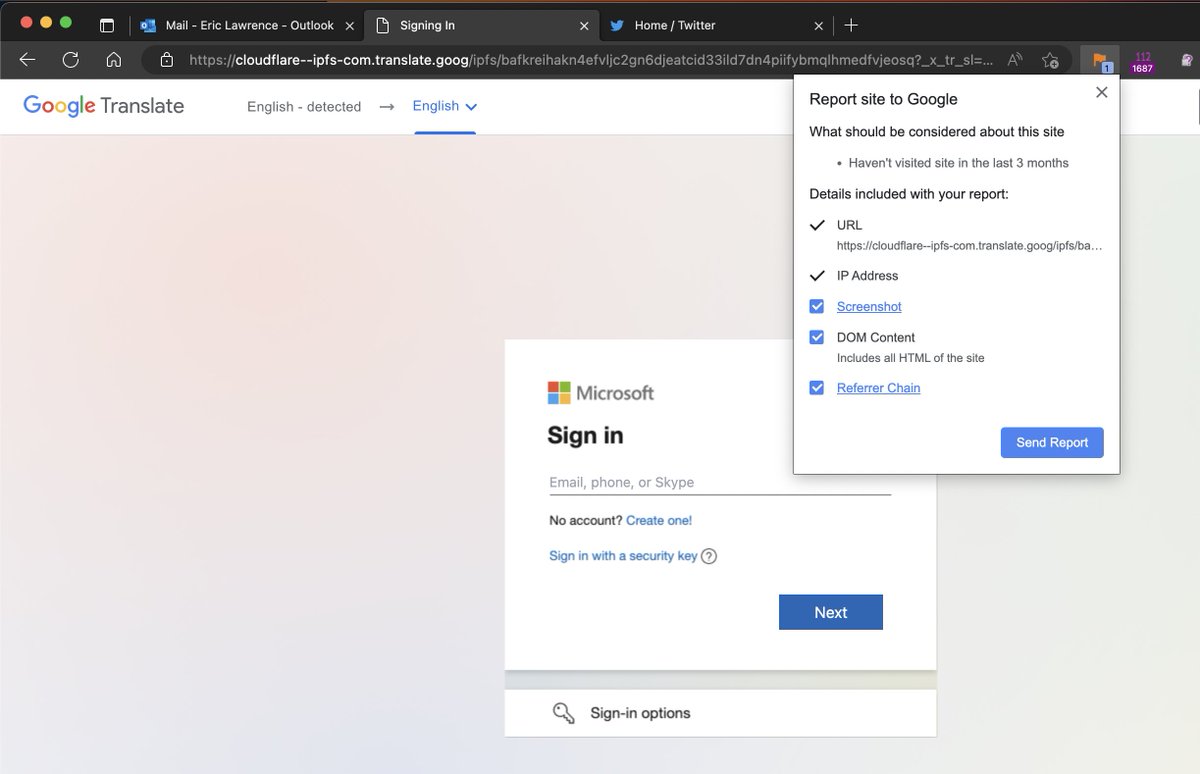This screenshot has height=774, width=1200.
Task: Click the Email, phone, or Skype field
Action: click(720, 482)
